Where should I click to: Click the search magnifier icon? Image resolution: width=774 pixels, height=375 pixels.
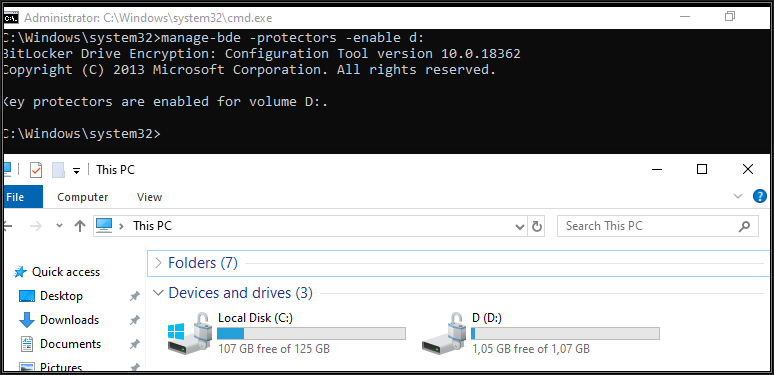coord(744,226)
